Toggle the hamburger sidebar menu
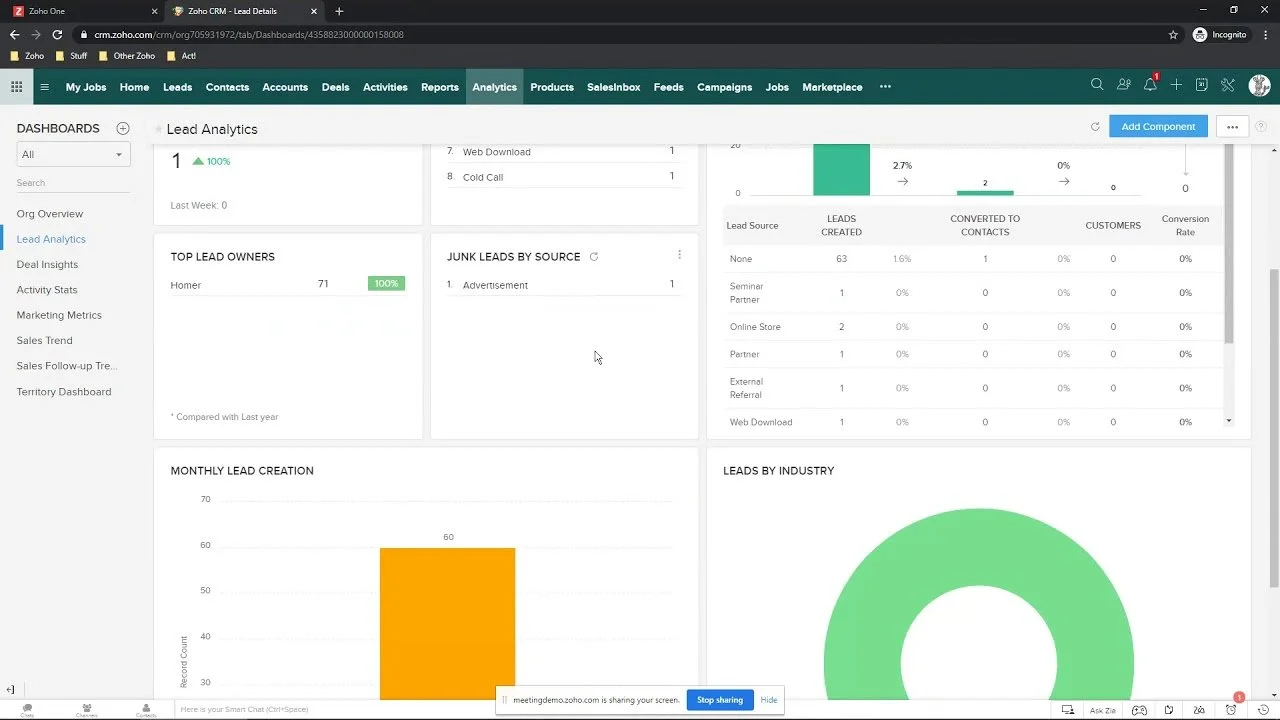 click(x=44, y=87)
